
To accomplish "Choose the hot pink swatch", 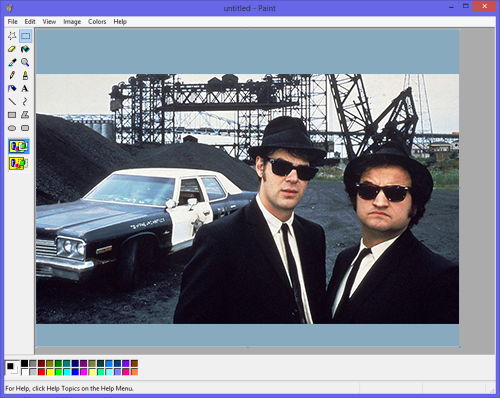I will coord(126,372).
